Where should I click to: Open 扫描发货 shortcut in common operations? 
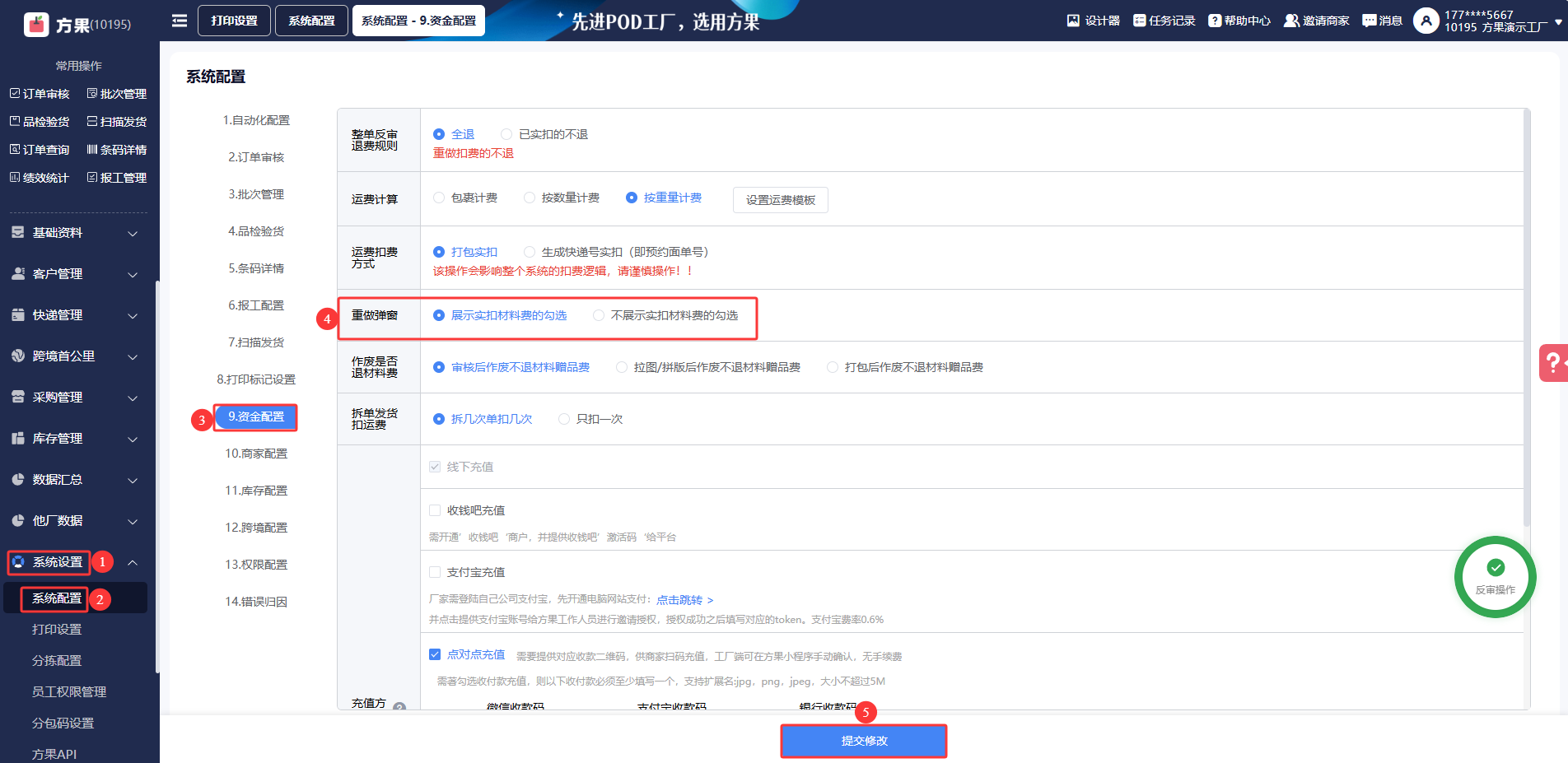pos(117,122)
